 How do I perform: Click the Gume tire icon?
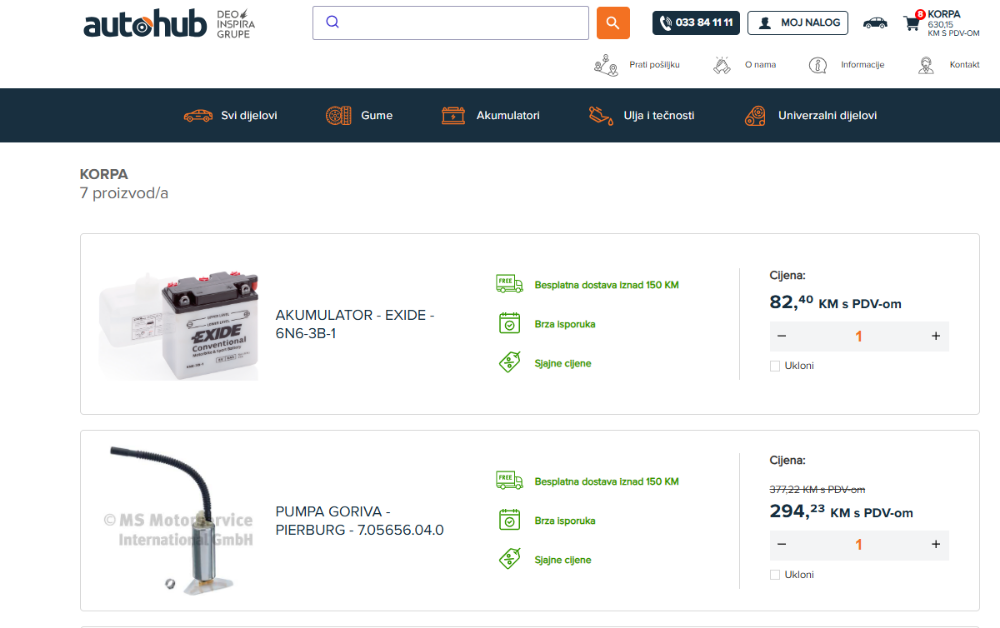[x=339, y=115]
